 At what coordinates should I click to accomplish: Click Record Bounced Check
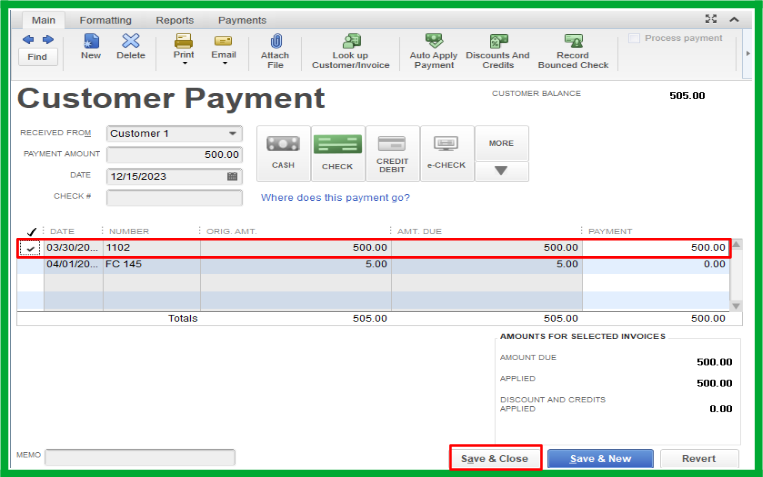pos(573,51)
